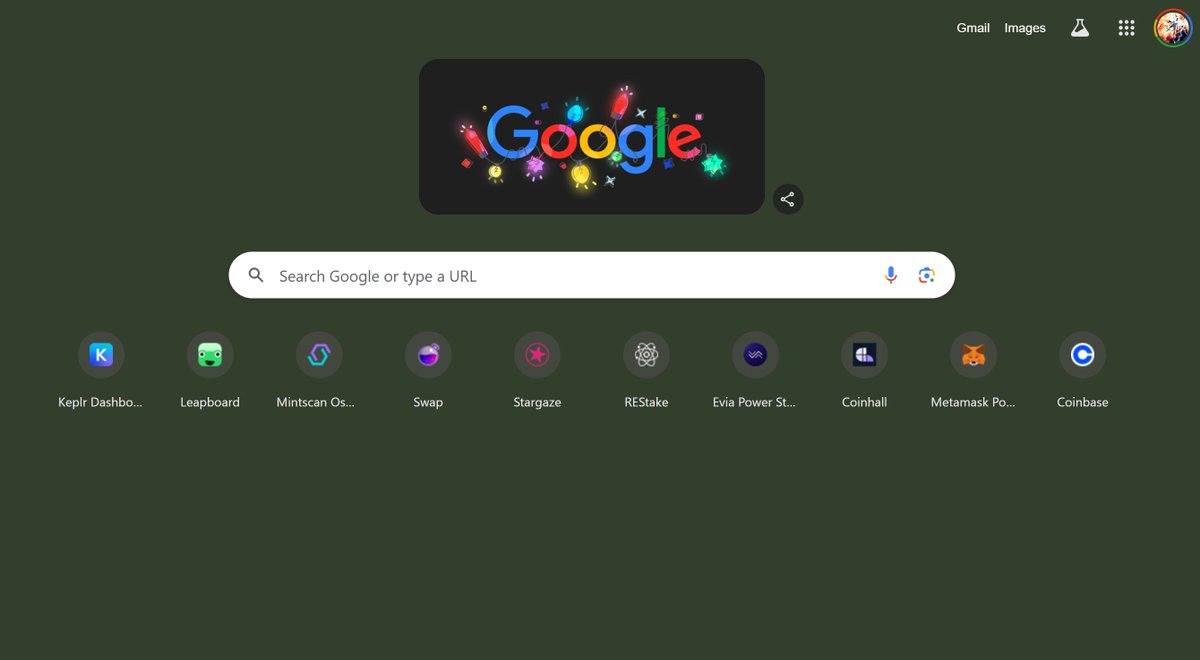Click the Coinhall label
The width and height of the screenshot is (1200, 660).
864,402
